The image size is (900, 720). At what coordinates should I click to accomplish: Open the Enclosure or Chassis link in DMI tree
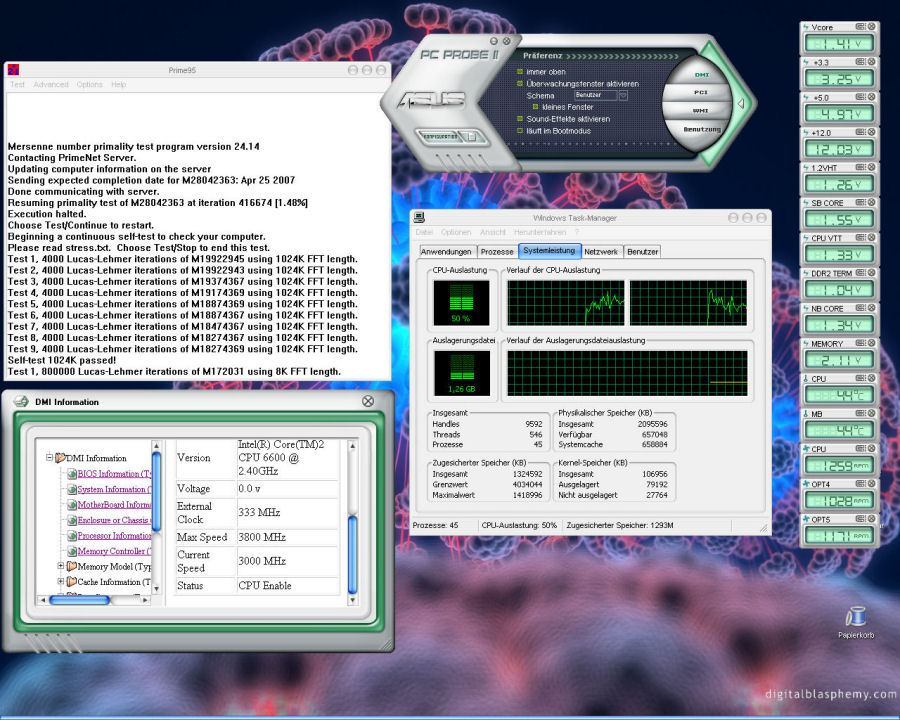[114, 520]
